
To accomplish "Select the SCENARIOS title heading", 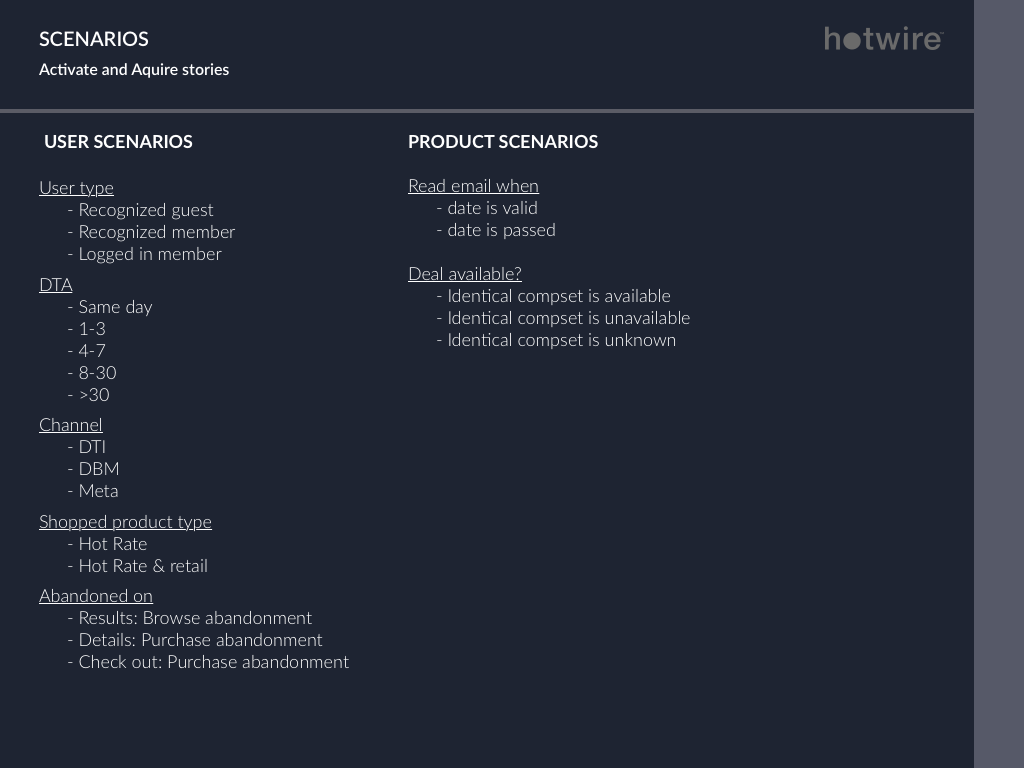I will (94, 39).
